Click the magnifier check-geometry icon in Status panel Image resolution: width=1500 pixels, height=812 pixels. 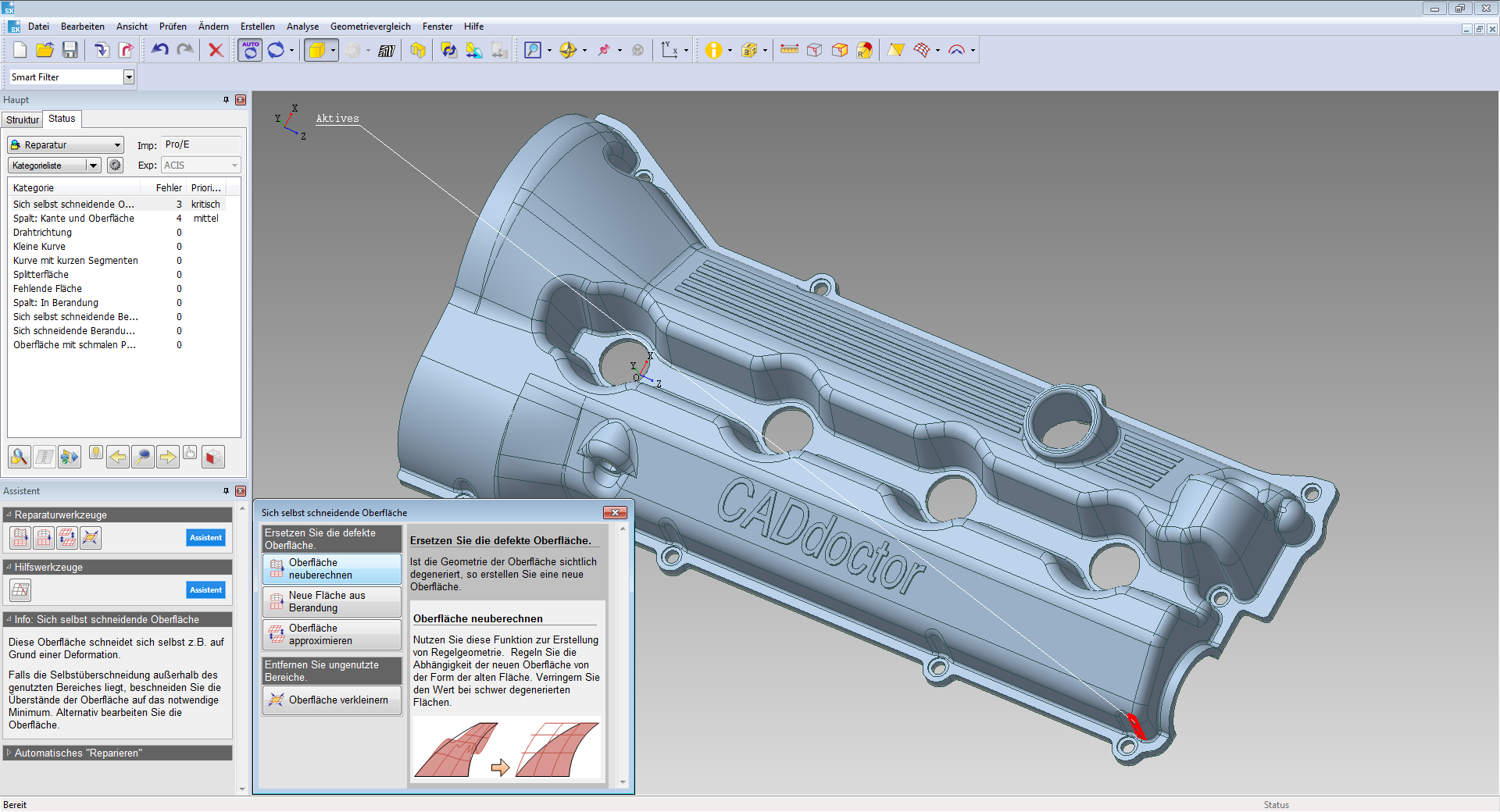(x=20, y=457)
